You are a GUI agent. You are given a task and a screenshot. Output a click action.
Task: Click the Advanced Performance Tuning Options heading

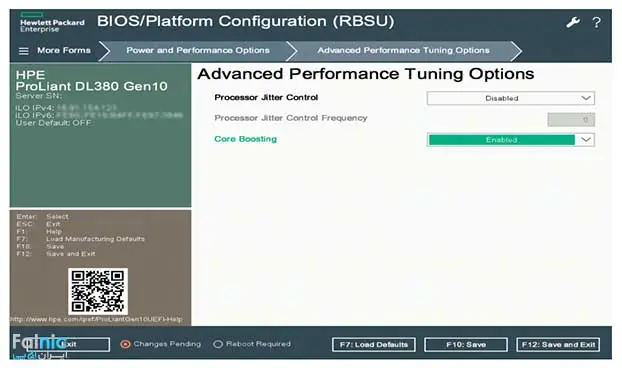(x=366, y=74)
